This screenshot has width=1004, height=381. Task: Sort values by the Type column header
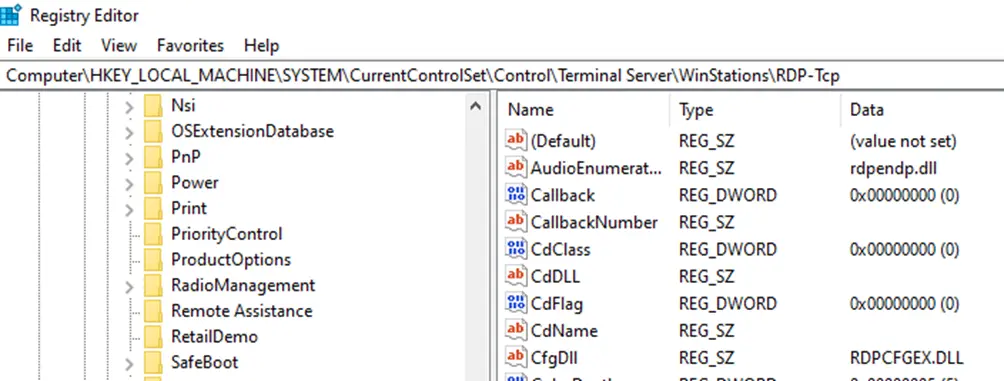pyautogui.click(x=755, y=110)
